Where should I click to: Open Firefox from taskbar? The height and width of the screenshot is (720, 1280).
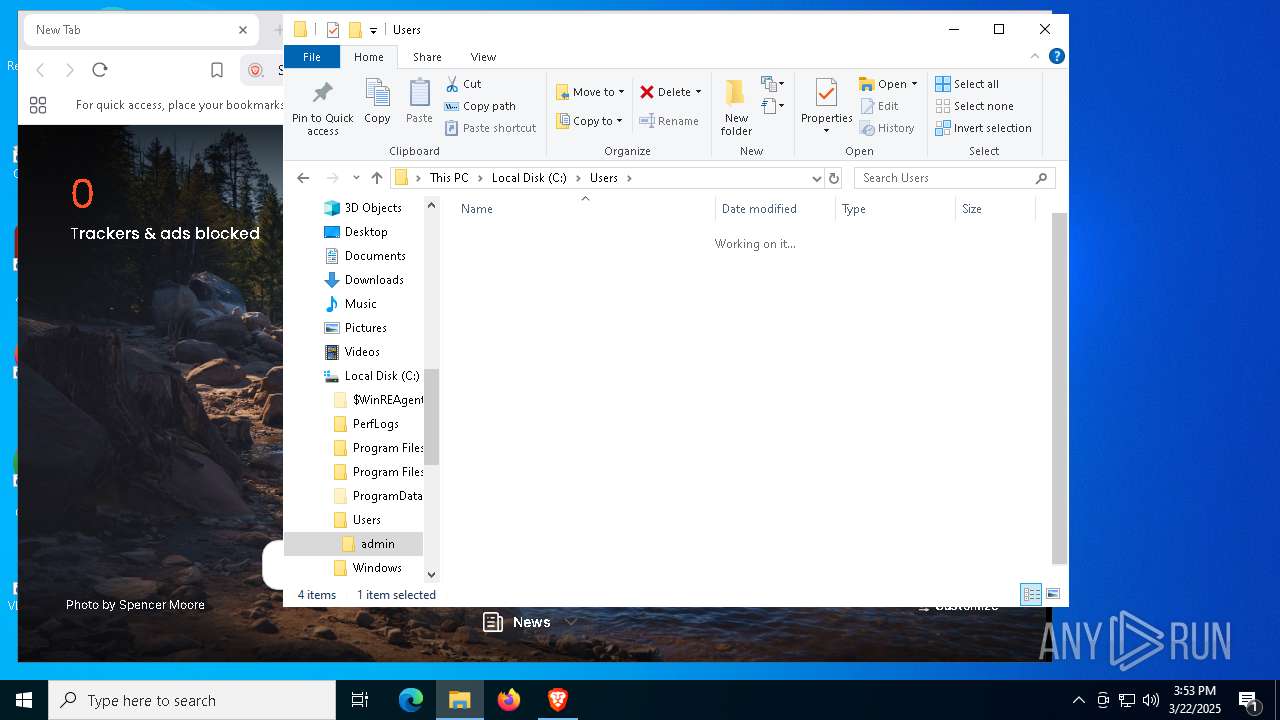[509, 700]
